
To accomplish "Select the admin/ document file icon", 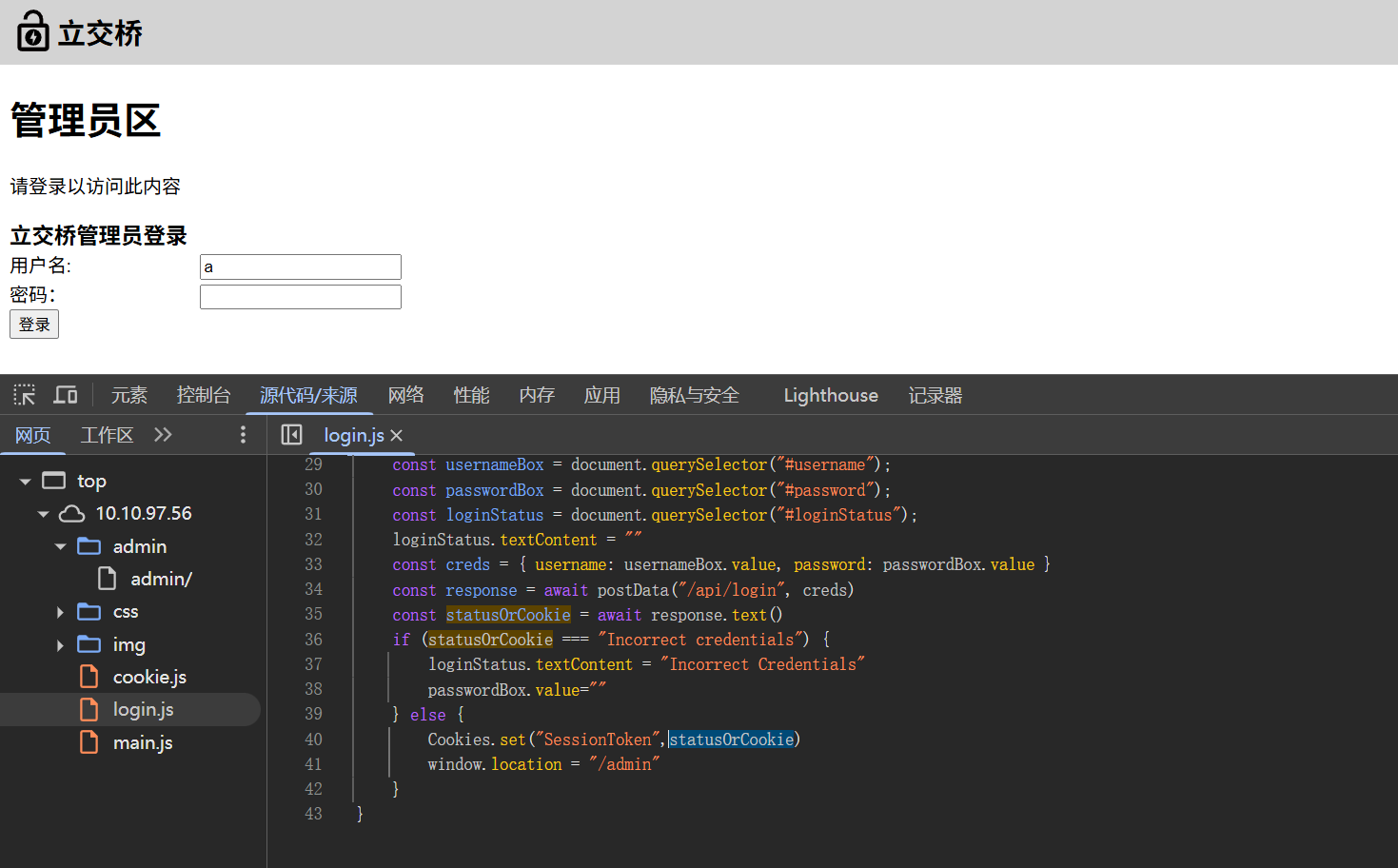I will (x=108, y=579).
